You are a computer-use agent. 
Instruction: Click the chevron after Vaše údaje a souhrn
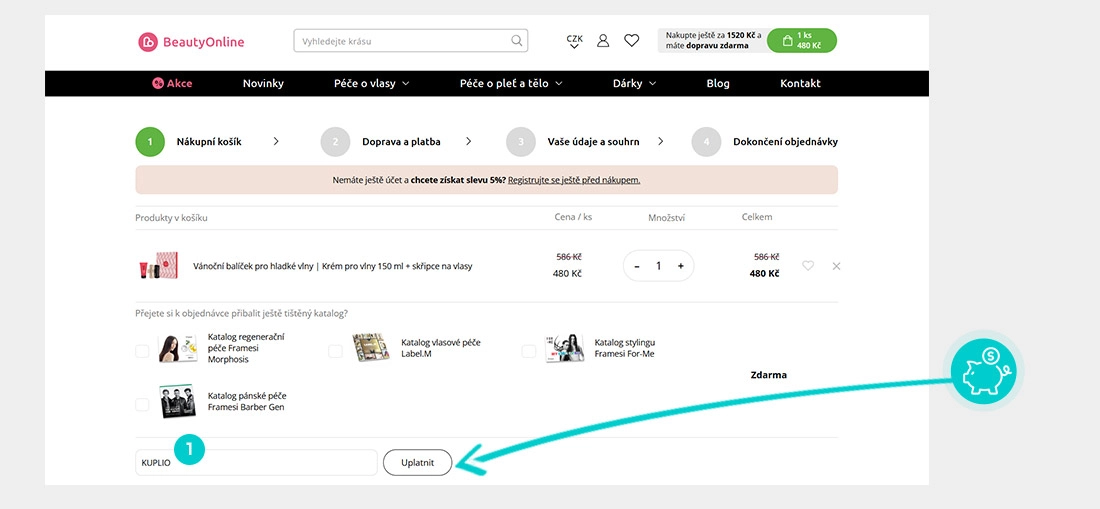tap(661, 141)
